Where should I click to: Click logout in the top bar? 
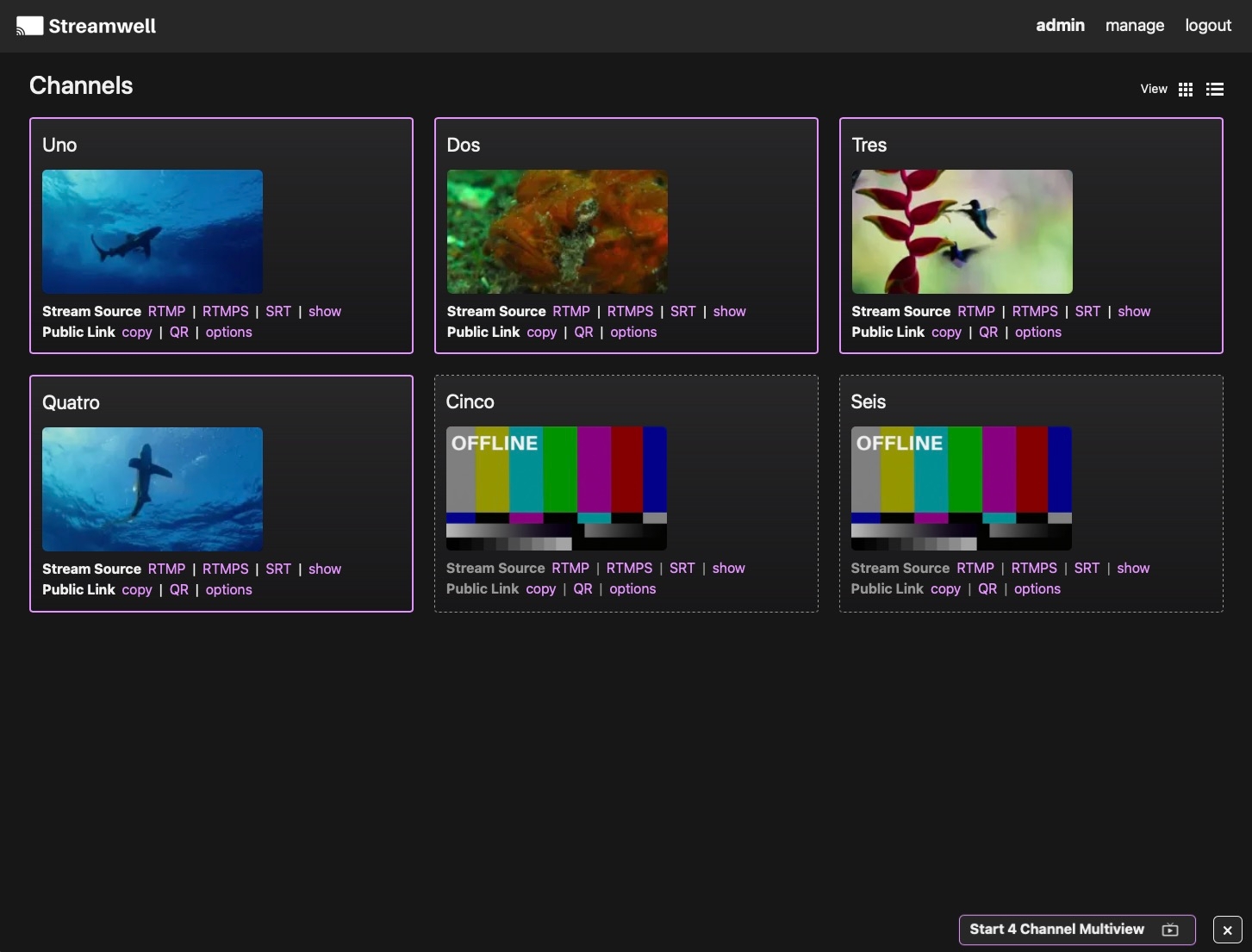pos(1207,26)
